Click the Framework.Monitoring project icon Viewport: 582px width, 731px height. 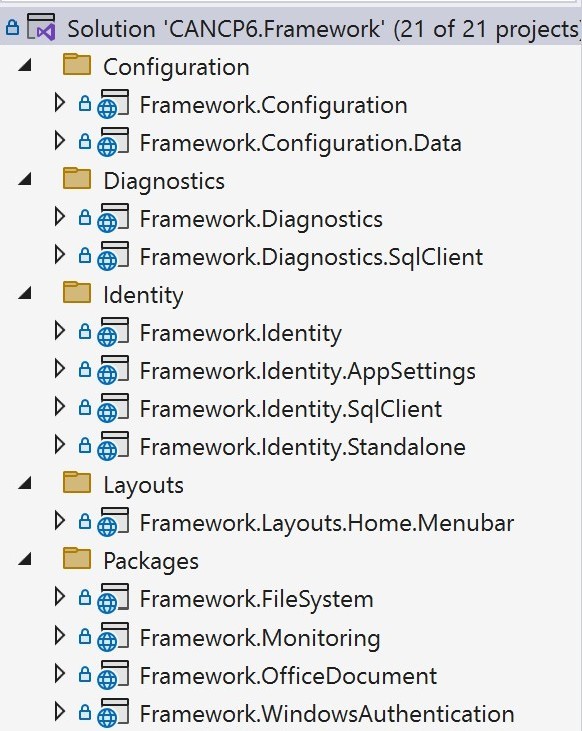click(113, 636)
